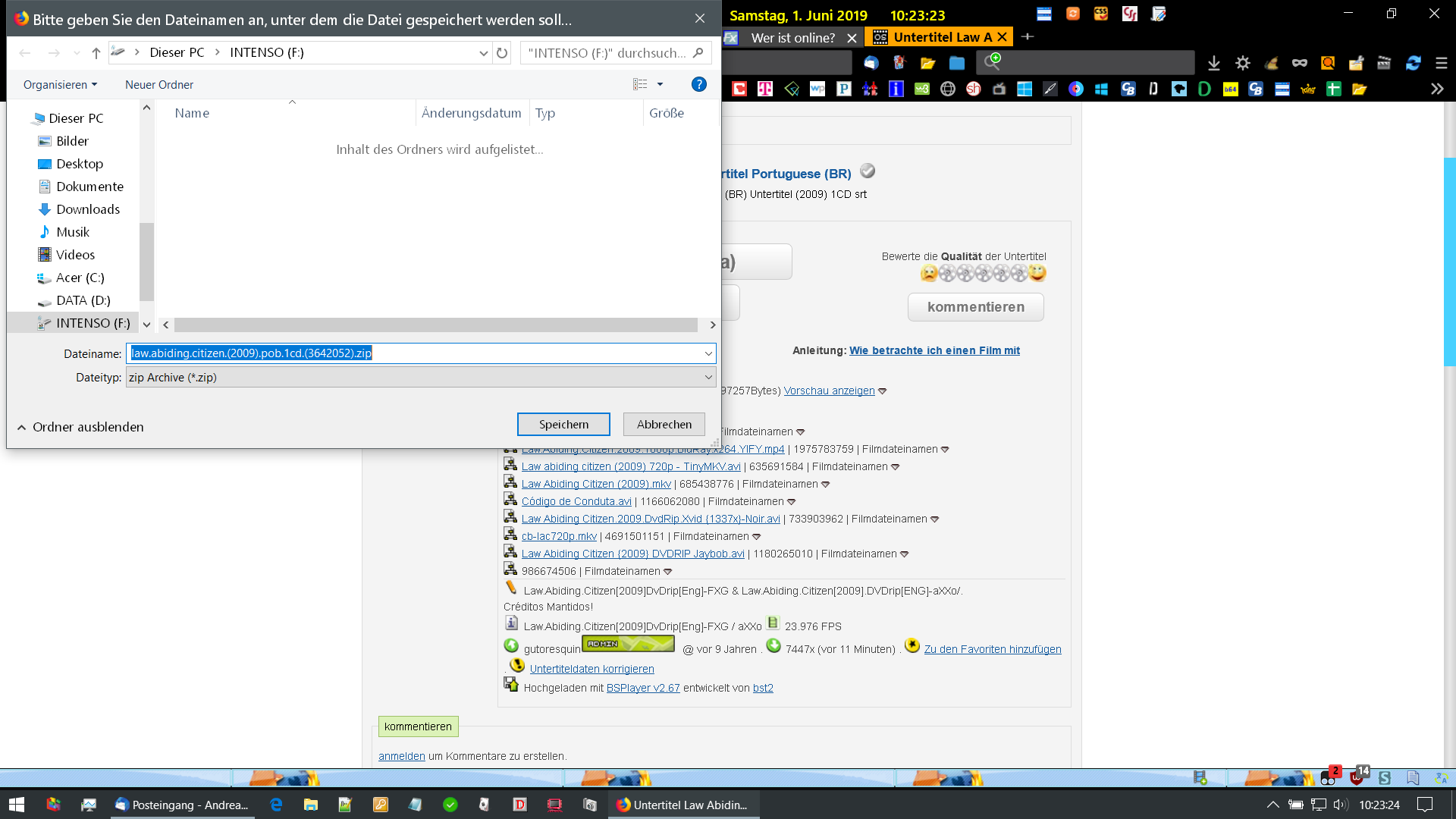
Task: Expand view options dropdown arrow
Action: pyautogui.click(x=660, y=84)
